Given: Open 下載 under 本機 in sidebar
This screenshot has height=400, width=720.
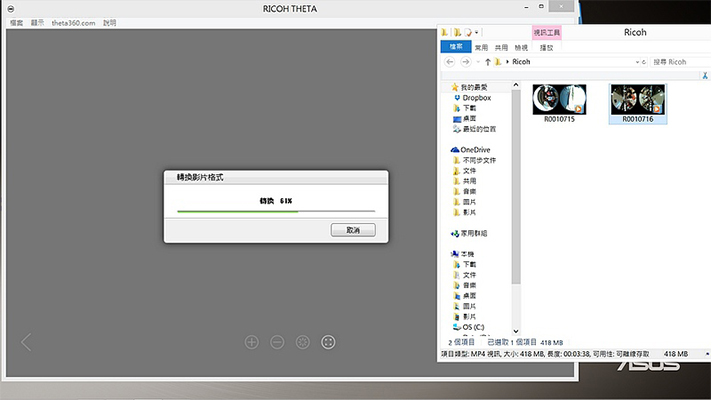Looking at the screenshot, I should 469,265.
